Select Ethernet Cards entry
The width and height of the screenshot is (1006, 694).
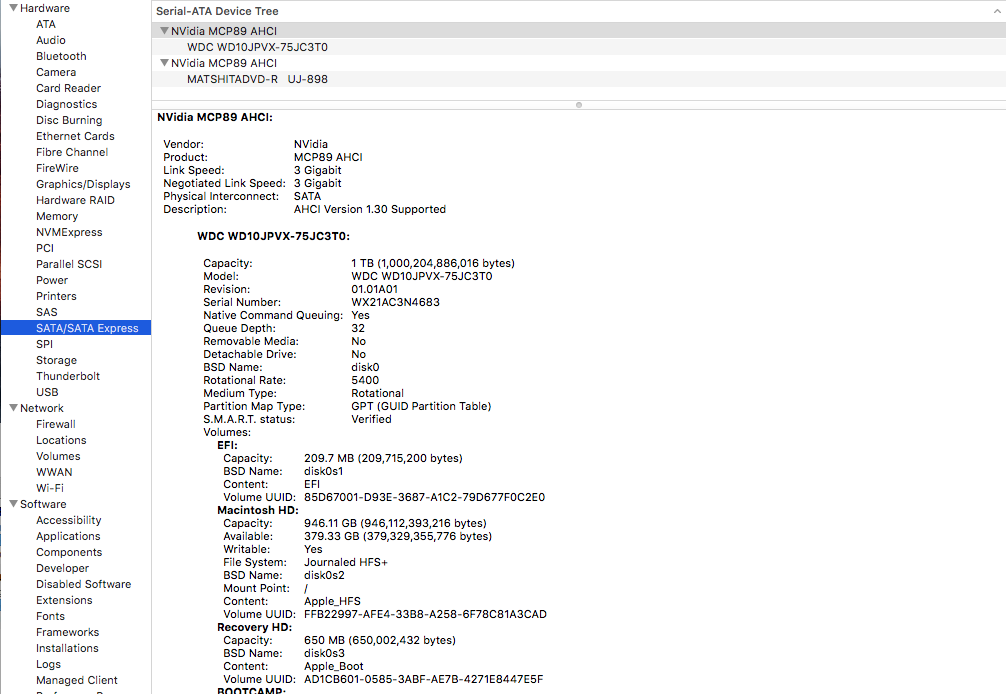point(75,136)
